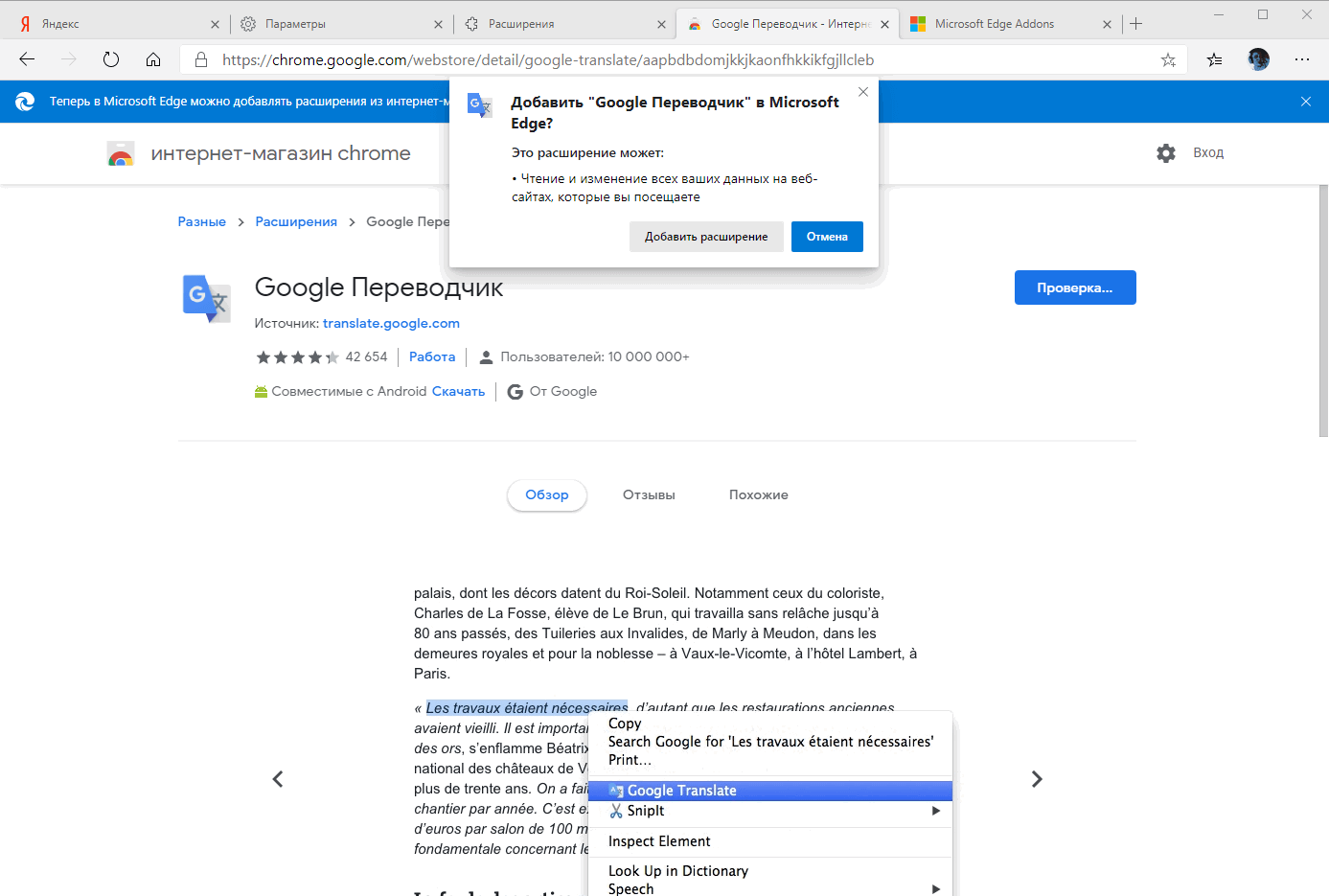This screenshot has height=896, width=1329.
Task: Confirm with Добавить расширение button
Action: click(x=706, y=237)
